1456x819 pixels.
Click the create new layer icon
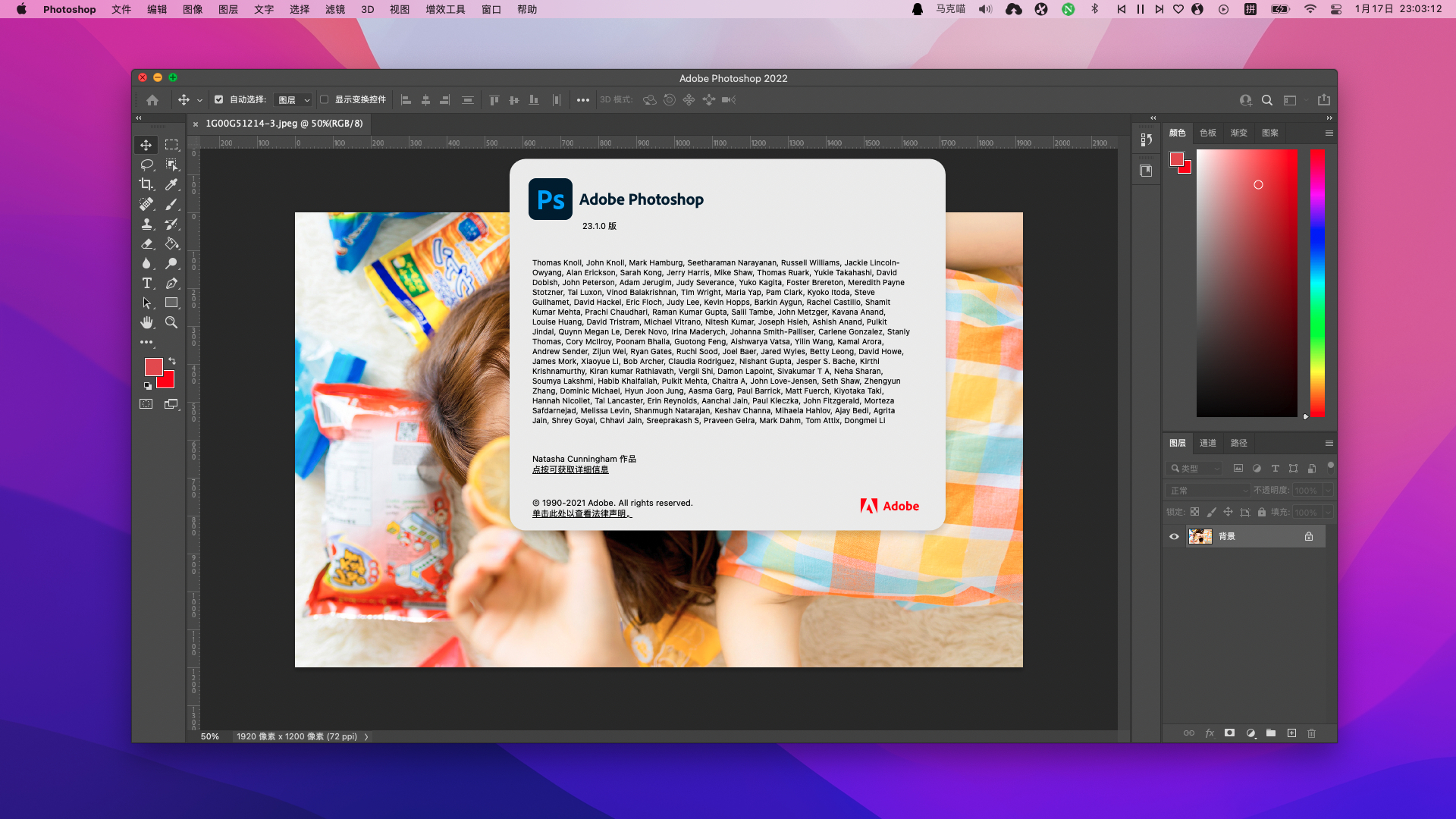pos(1291,733)
